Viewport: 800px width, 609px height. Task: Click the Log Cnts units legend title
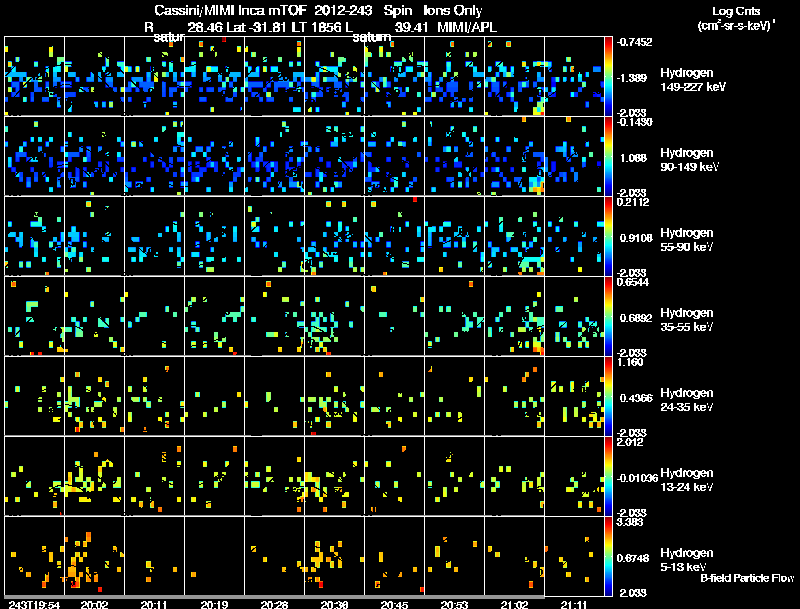(x=736, y=18)
